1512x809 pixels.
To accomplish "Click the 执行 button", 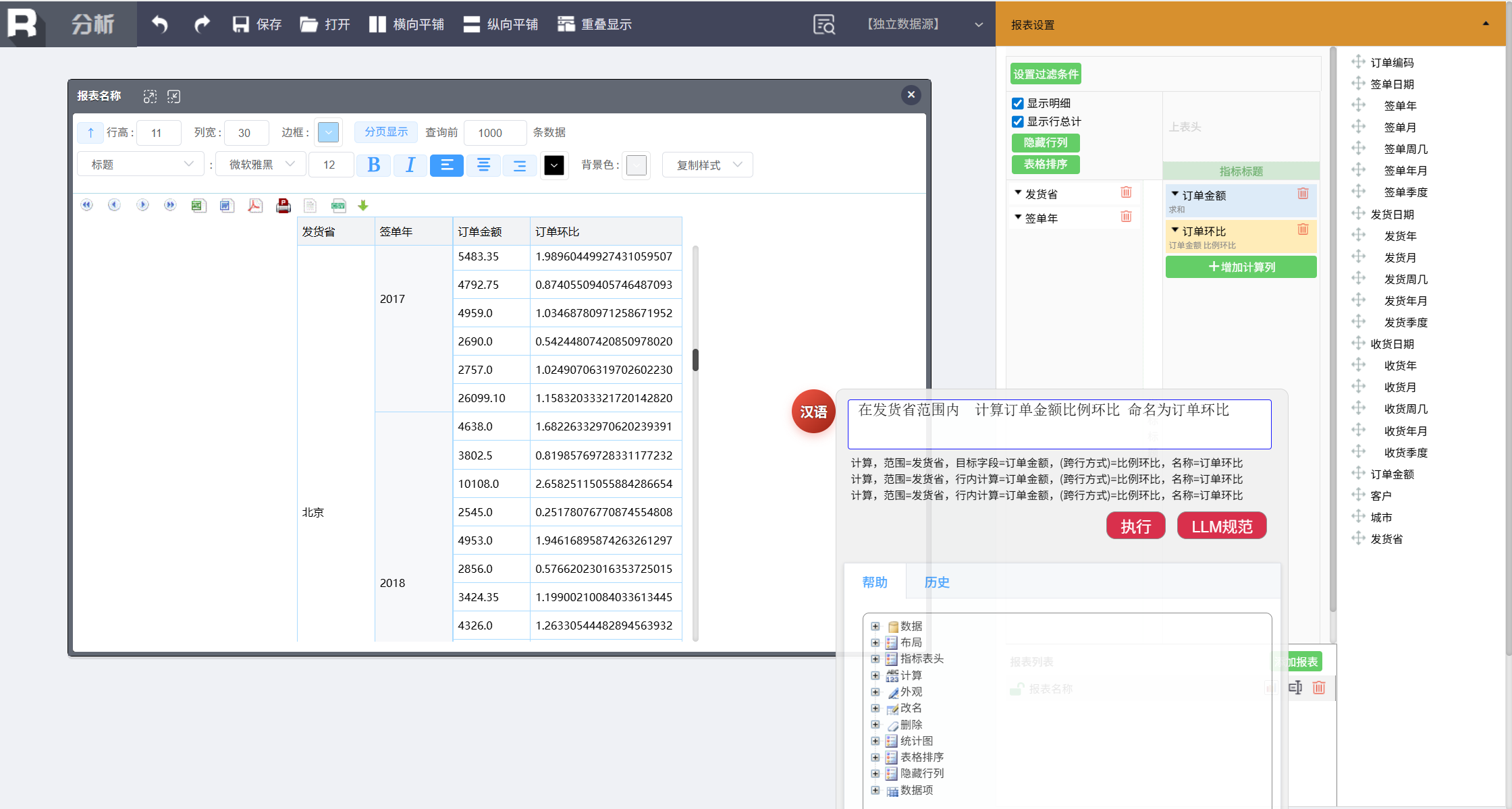I will point(1135,526).
